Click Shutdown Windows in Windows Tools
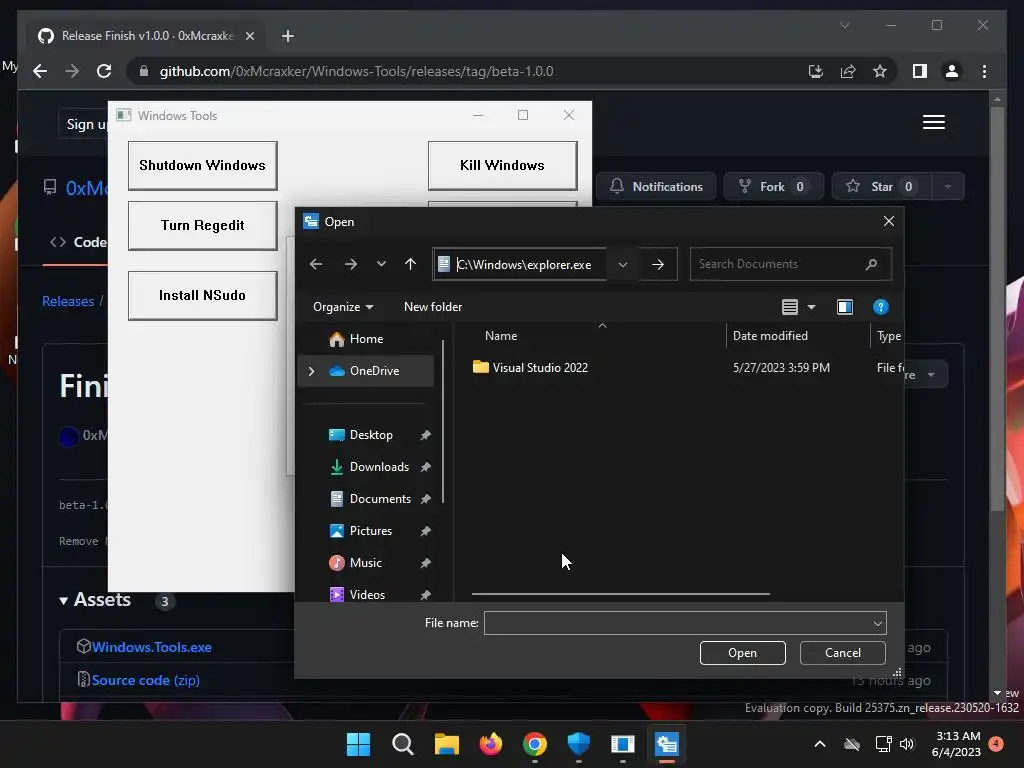 202,165
